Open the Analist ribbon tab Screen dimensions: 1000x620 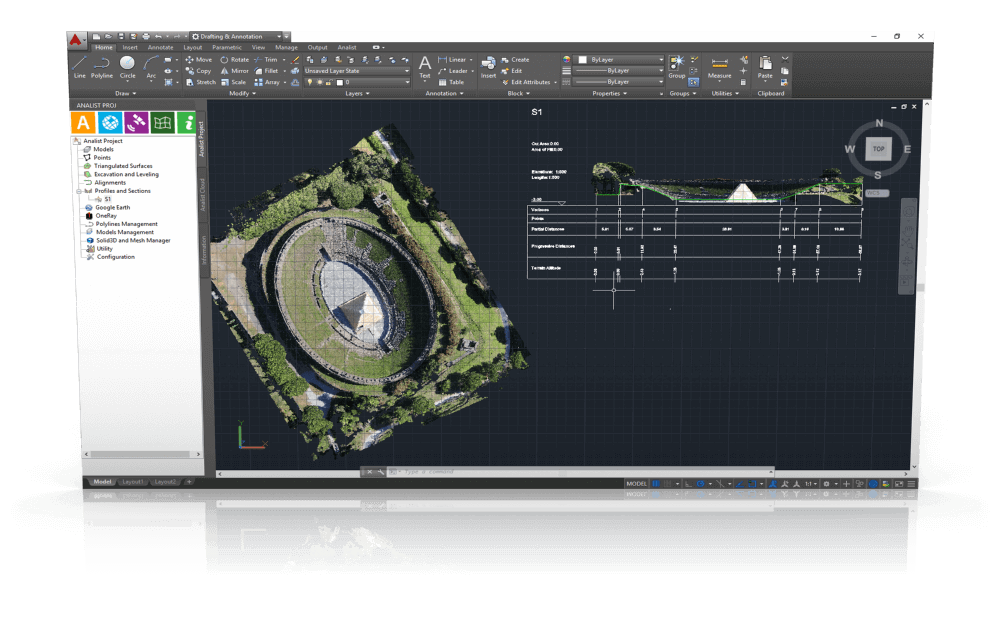[x=347, y=47]
